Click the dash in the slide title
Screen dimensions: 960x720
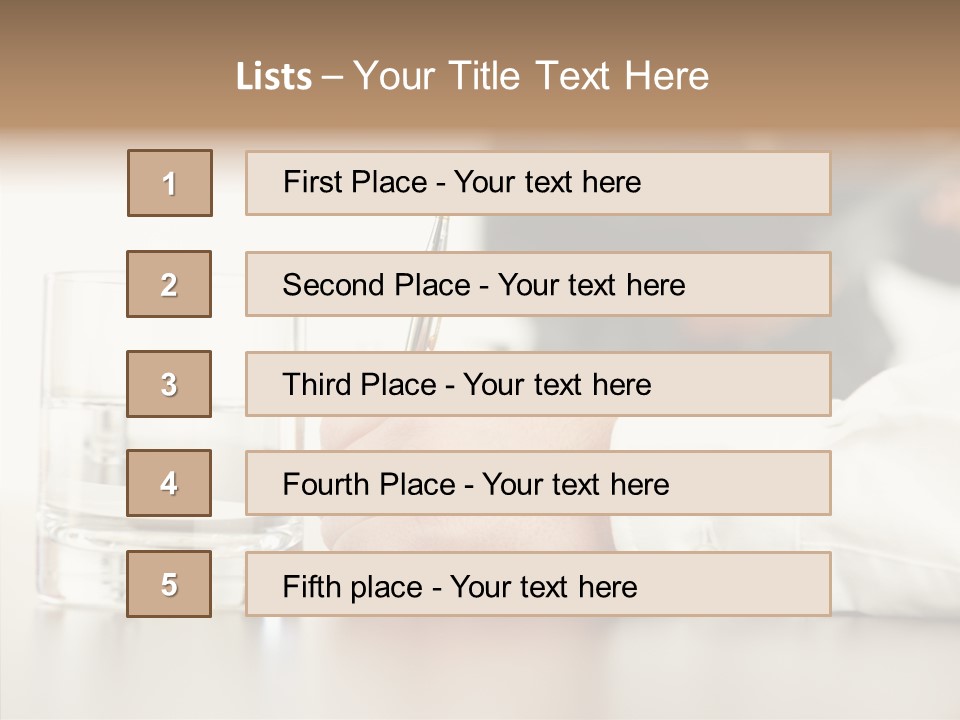[x=332, y=77]
